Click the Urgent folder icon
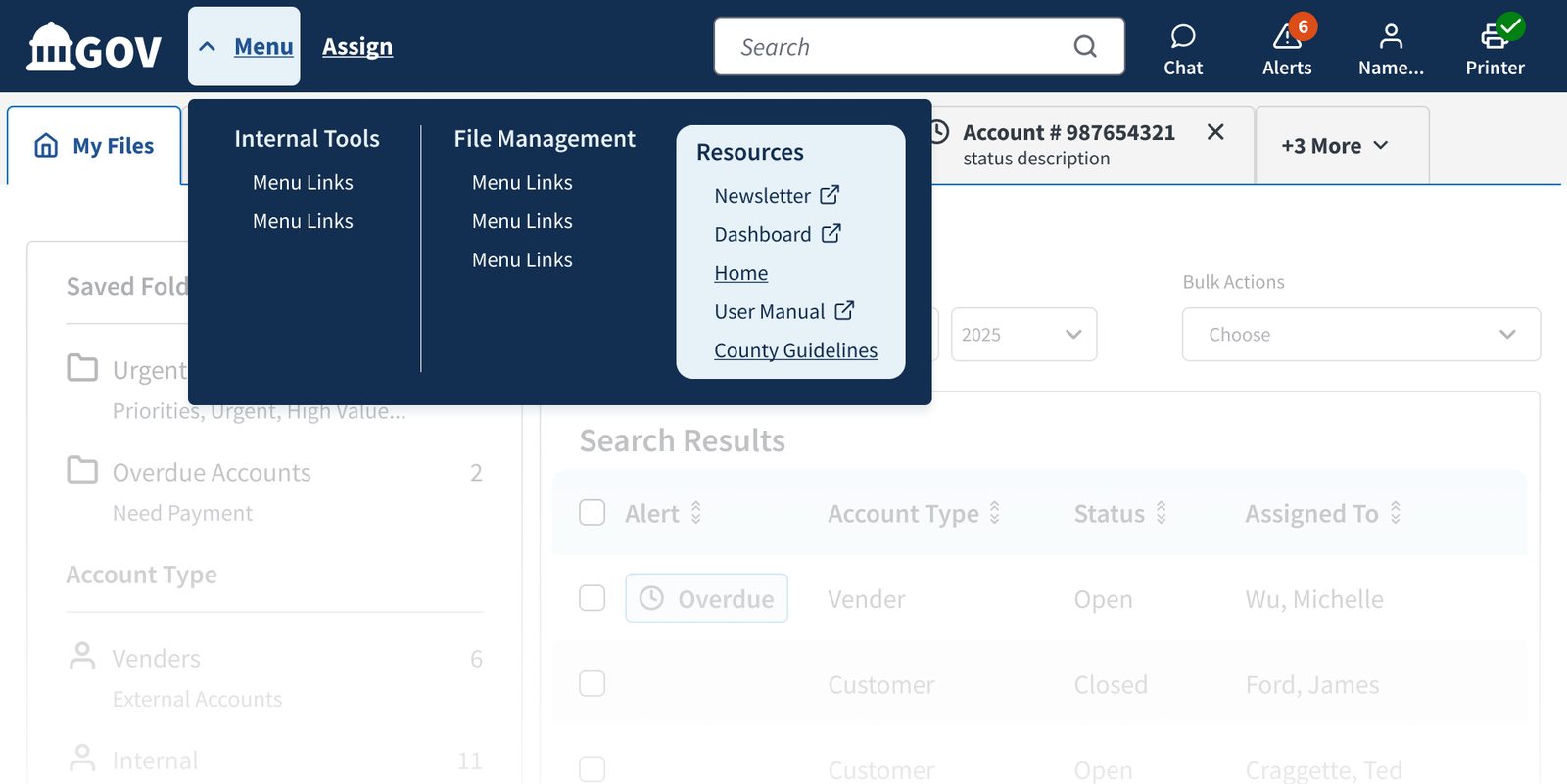The image size is (1567, 784). click(82, 368)
